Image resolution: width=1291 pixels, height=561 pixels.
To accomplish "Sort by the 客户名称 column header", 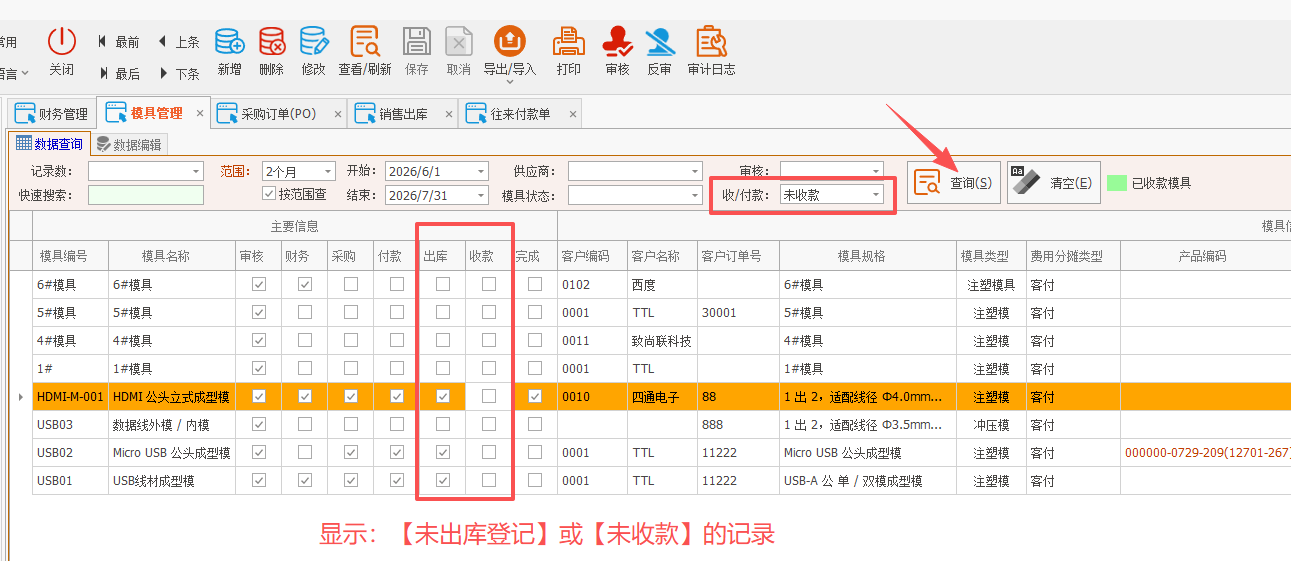I will point(662,256).
